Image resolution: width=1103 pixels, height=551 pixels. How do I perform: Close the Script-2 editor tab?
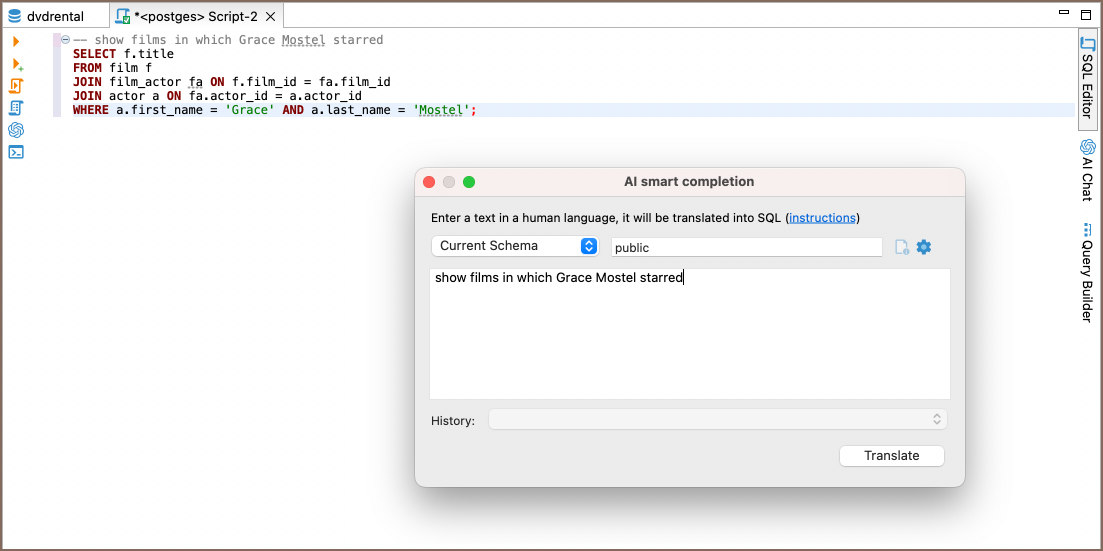pos(268,17)
